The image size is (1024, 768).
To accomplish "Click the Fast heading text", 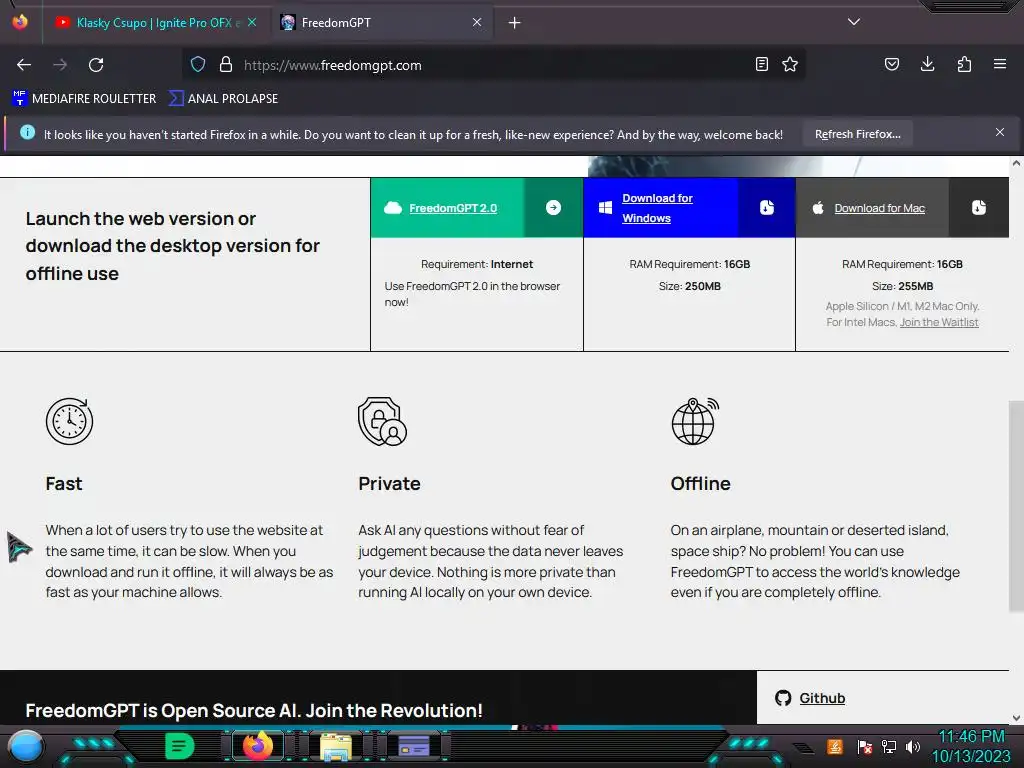I will click(x=64, y=484).
